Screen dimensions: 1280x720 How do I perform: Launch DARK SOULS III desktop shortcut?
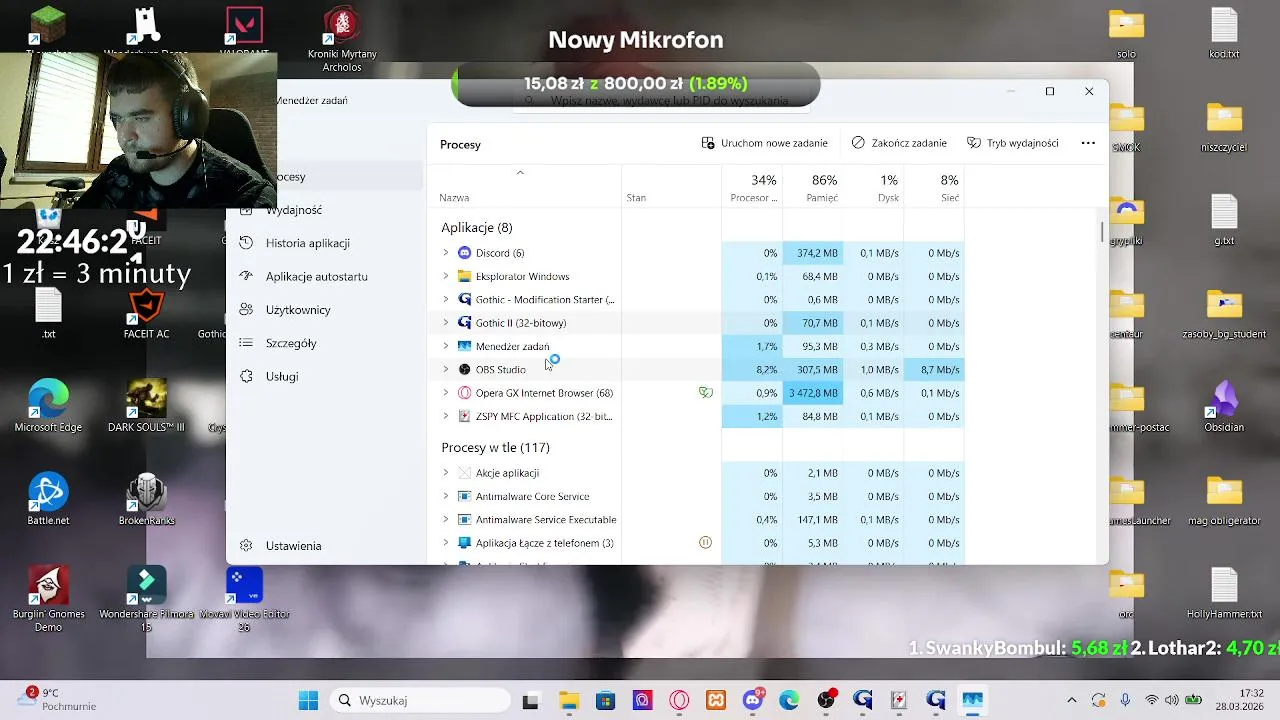[146, 405]
